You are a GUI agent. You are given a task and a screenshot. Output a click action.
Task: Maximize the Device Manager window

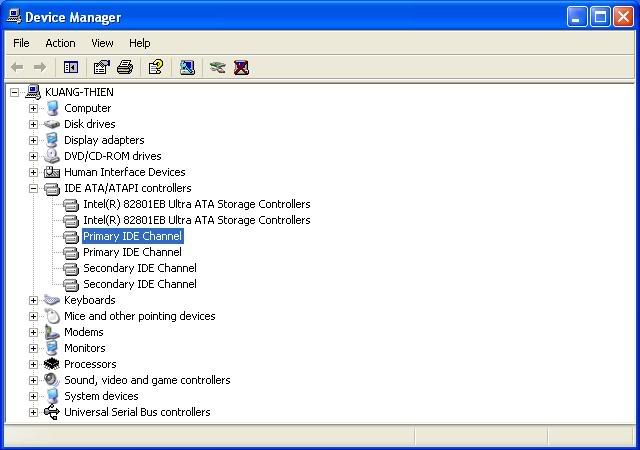[x=600, y=17]
